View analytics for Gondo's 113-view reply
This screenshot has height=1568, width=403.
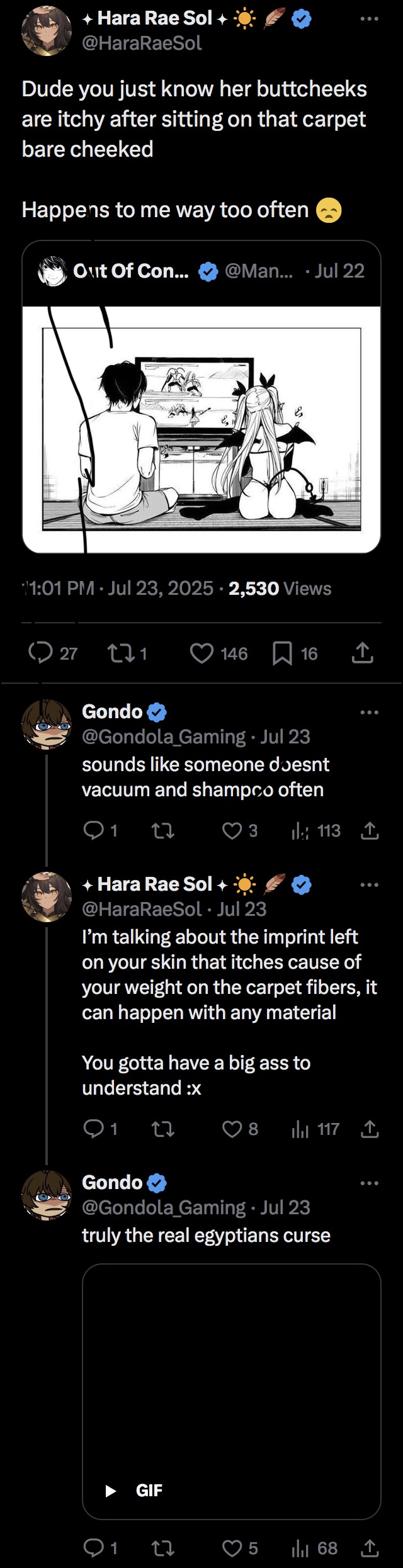[x=300, y=831]
